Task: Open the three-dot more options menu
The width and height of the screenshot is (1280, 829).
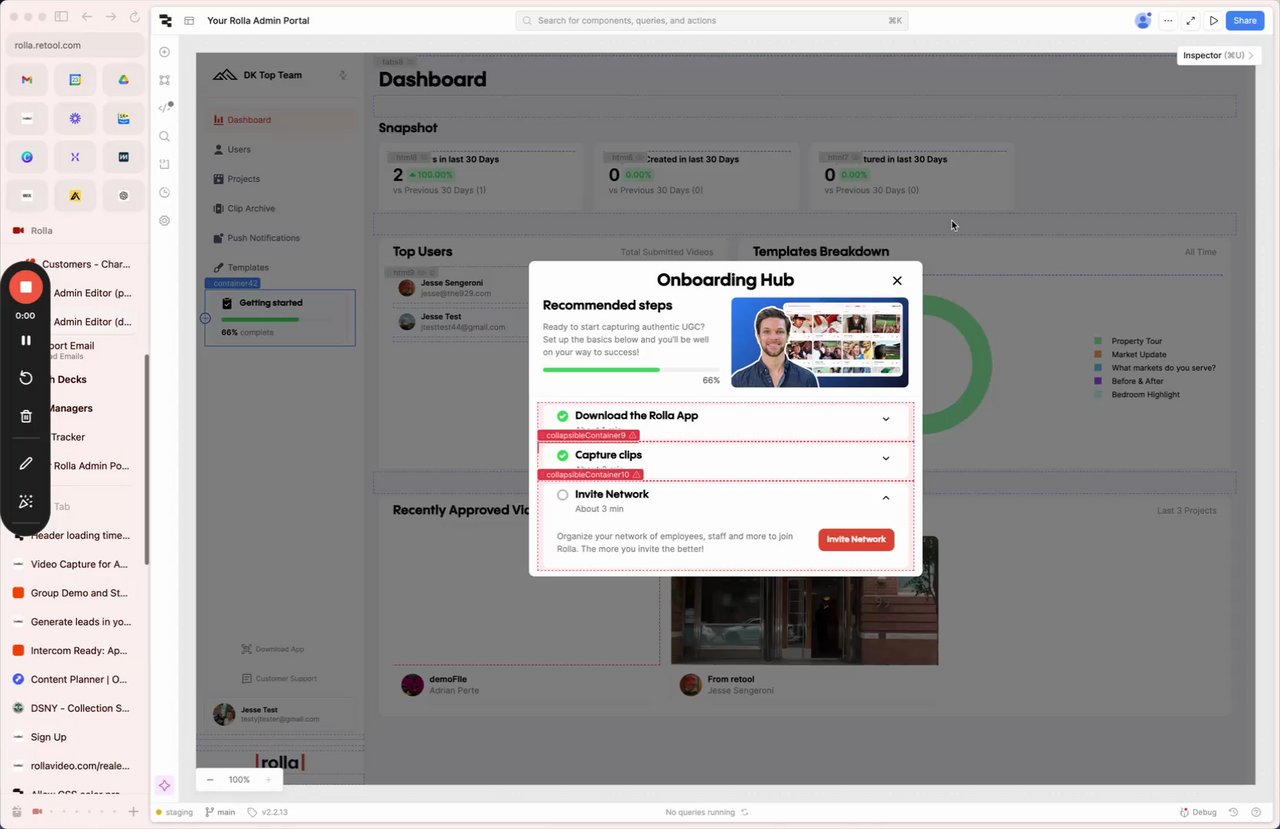Action: [1167, 20]
